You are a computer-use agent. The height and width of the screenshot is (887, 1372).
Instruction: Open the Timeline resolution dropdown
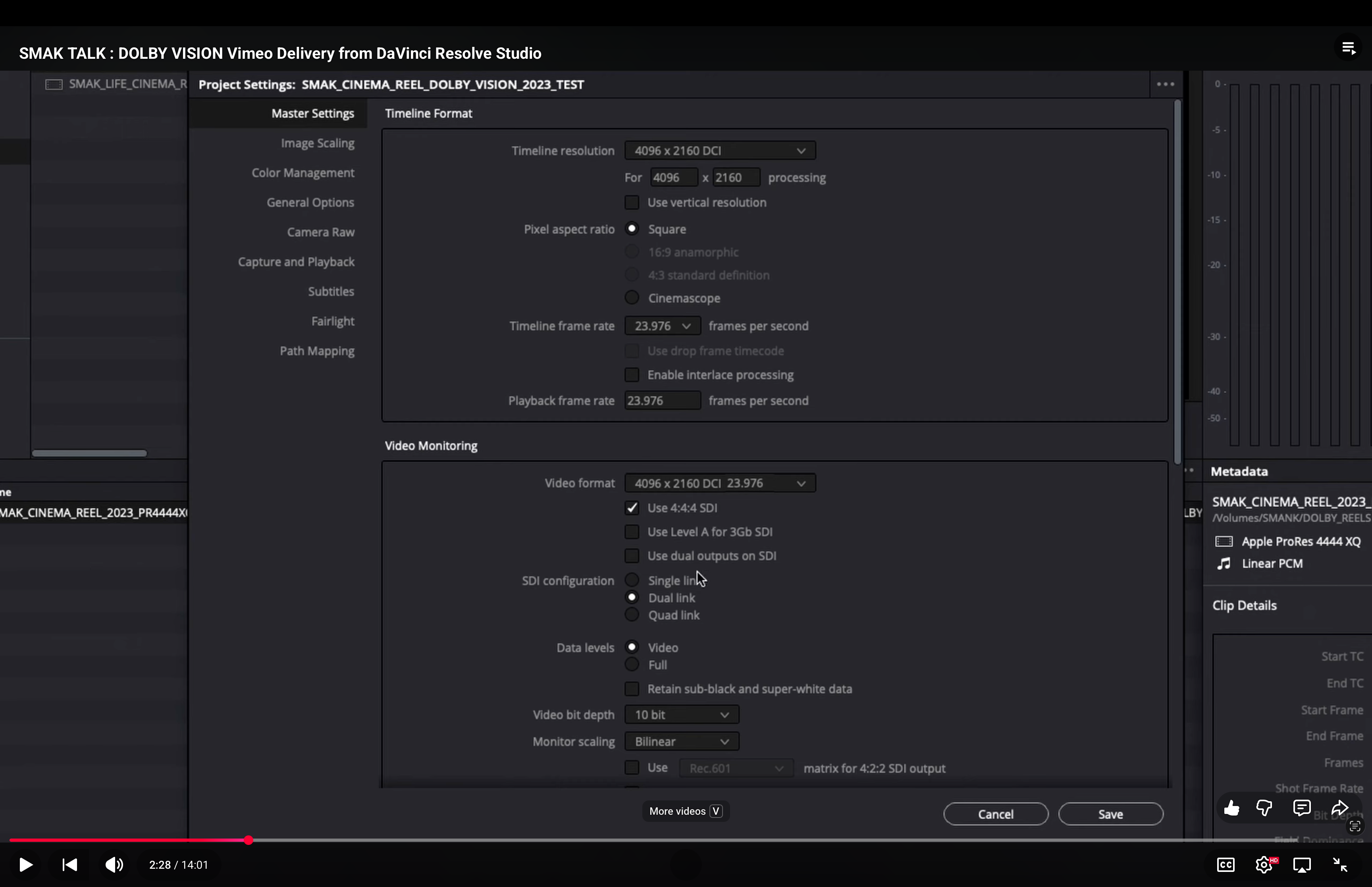tap(720, 151)
